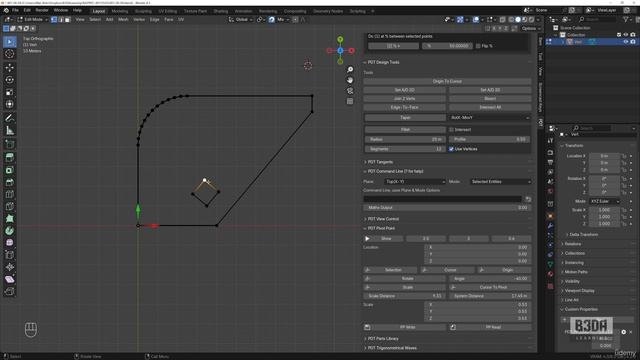Click the Taper button
The image size is (640, 360).
405,118
